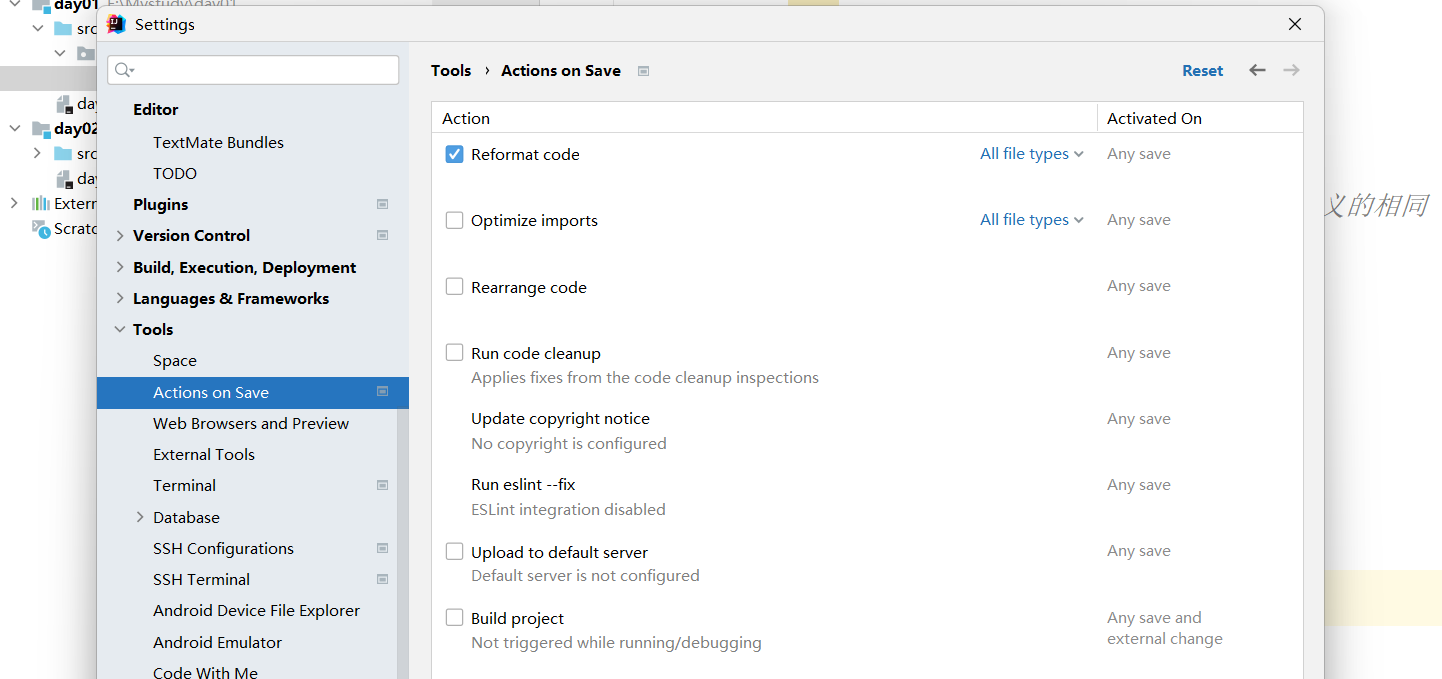1442x679 pixels.
Task: Click the back navigation arrow icon
Action: pyautogui.click(x=1257, y=70)
